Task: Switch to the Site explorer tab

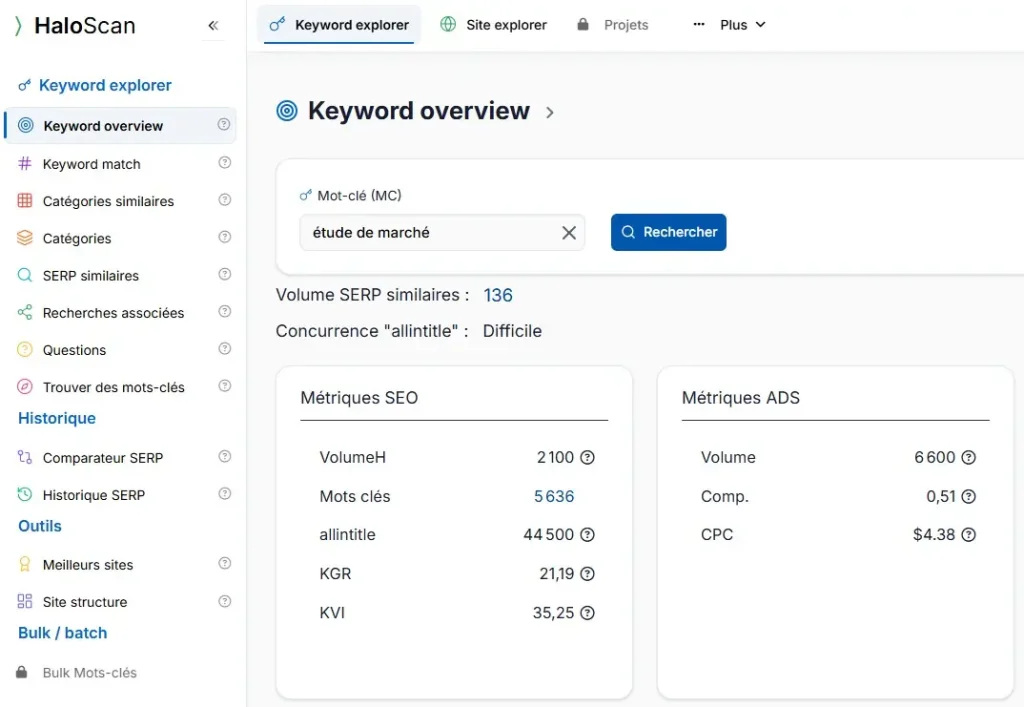Action: [494, 25]
